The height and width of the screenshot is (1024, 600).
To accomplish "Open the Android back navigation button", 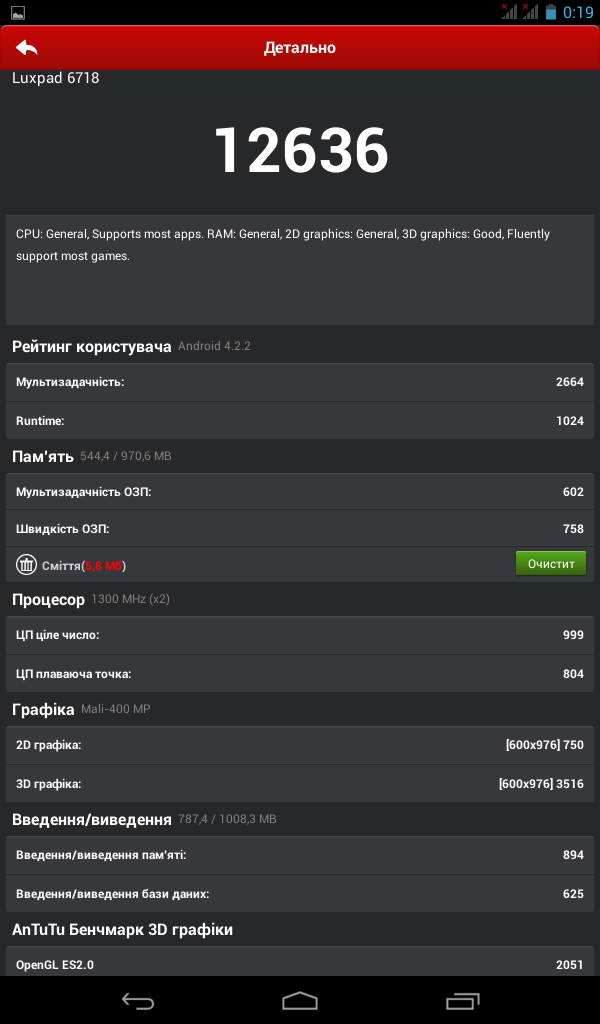I will pos(138,1000).
